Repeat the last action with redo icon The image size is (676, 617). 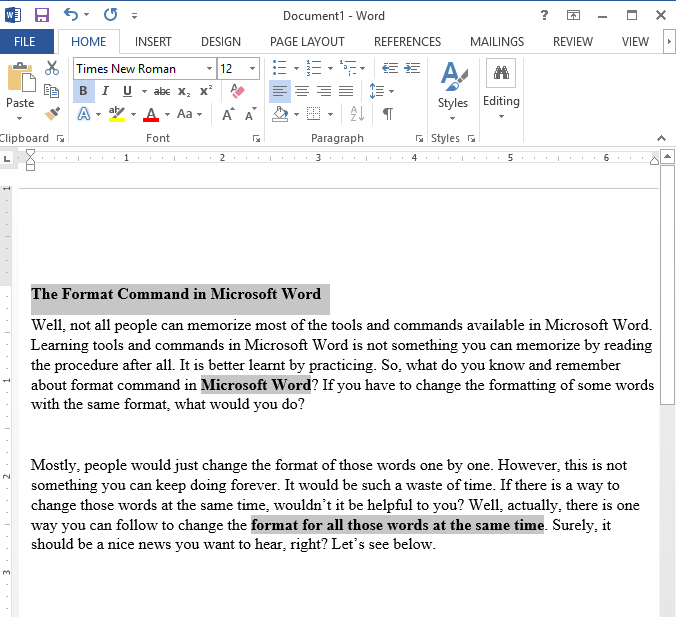pos(110,15)
